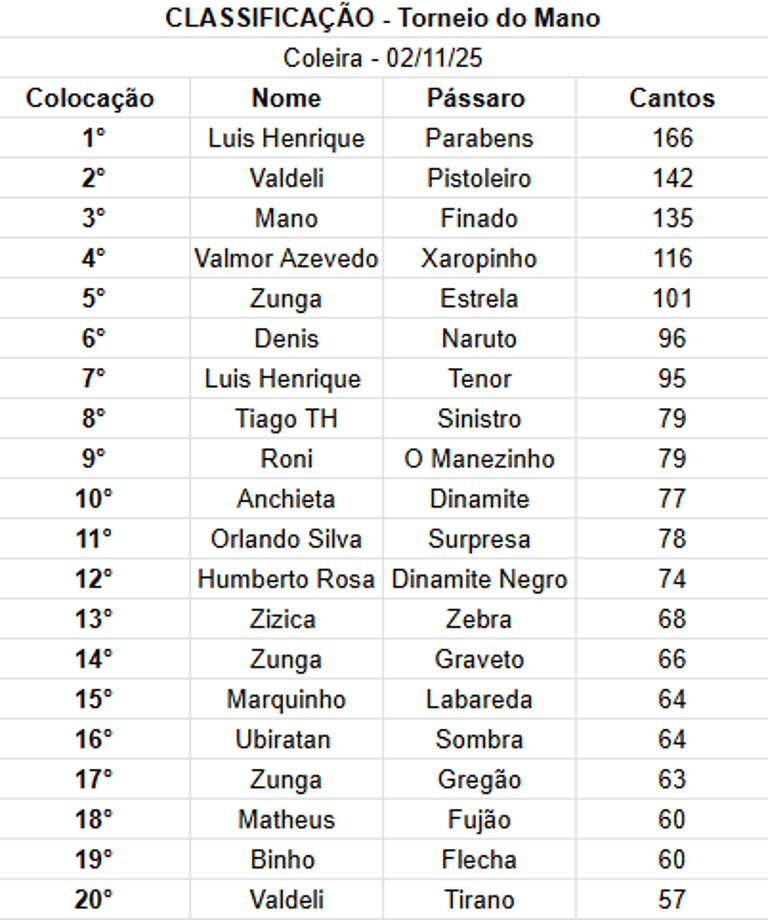This screenshot has width=768, height=920.
Task: Select the Tirano bird cell
Action: pos(479,899)
